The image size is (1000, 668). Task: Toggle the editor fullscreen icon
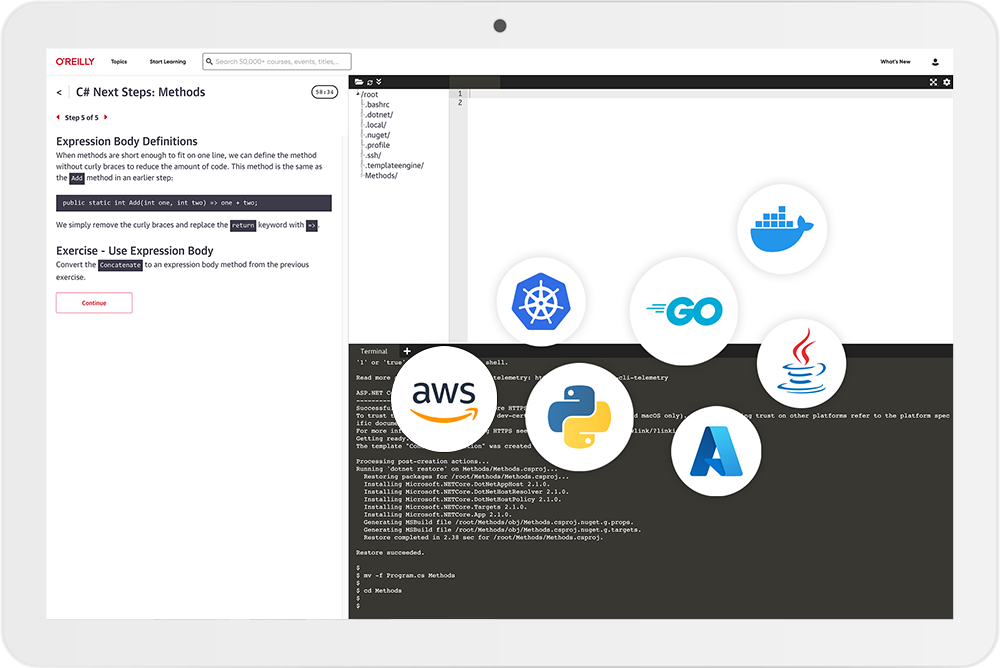[934, 82]
